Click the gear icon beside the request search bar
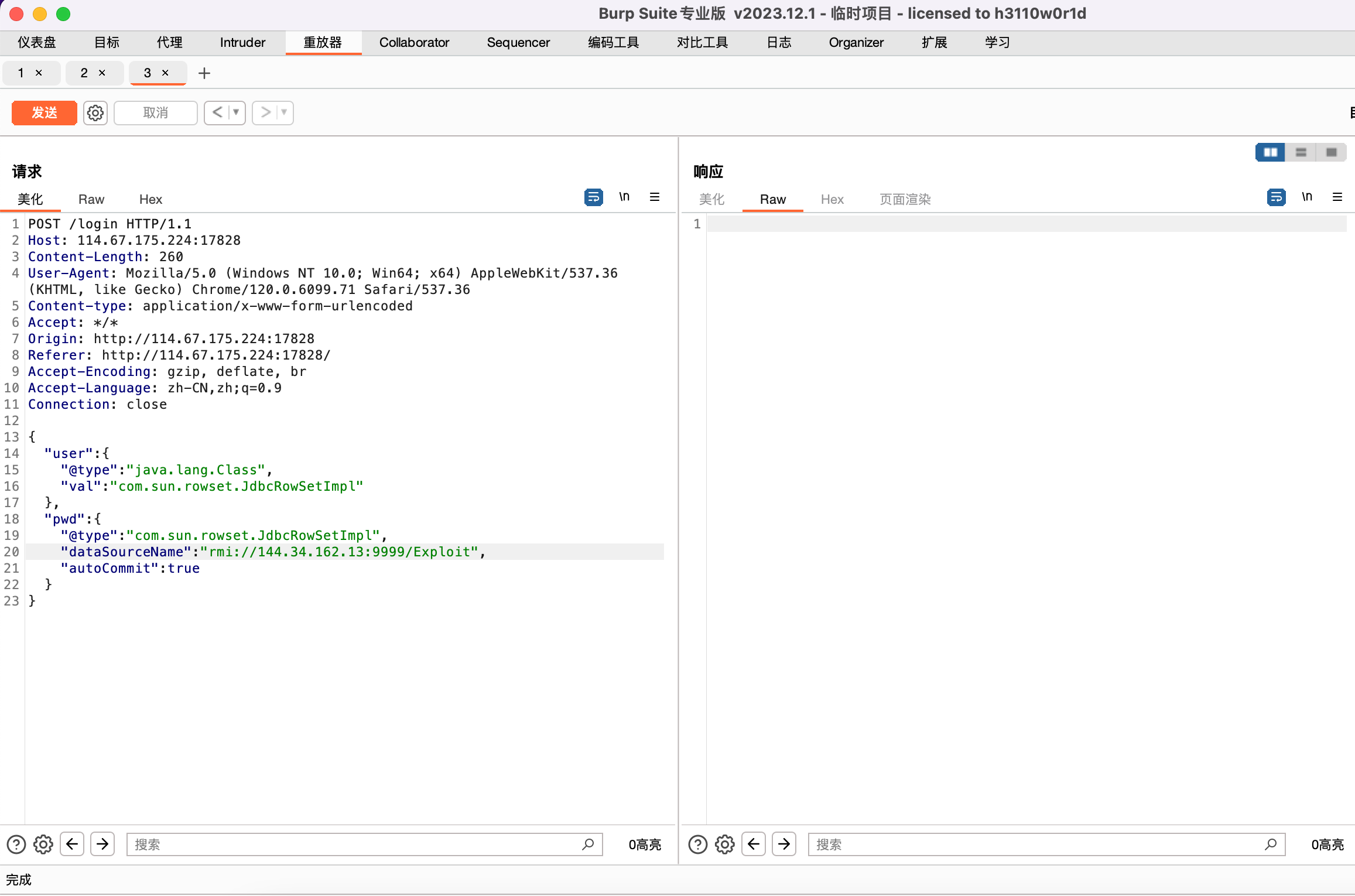The height and width of the screenshot is (896, 1355). 43,844
